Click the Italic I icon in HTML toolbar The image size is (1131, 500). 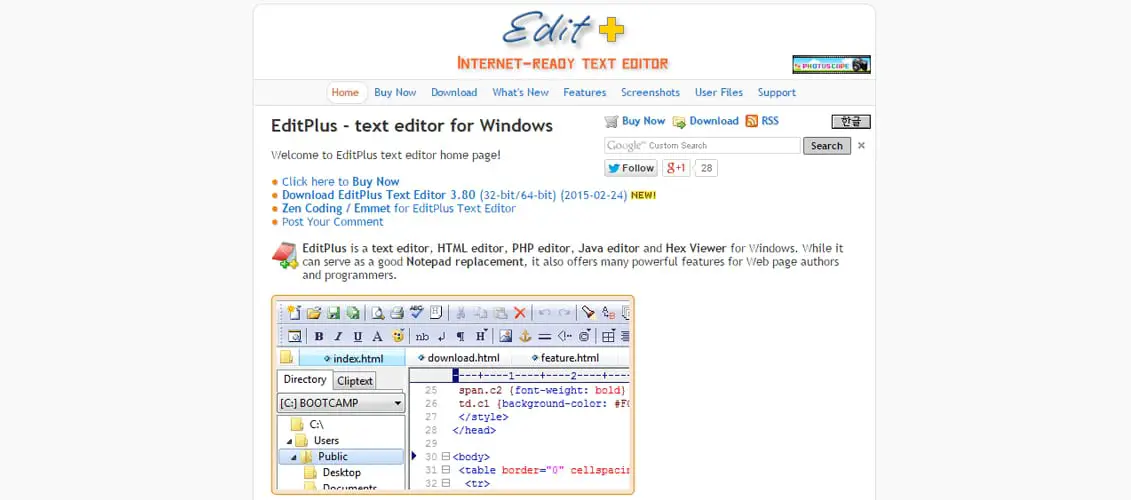(338, 336)
